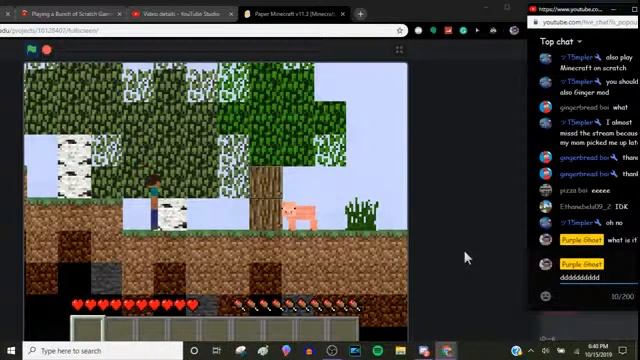The height and width of the screenshot is (360, 640).
Task: Click the Chrome icon on the taskbar
Action: [446, 351]
